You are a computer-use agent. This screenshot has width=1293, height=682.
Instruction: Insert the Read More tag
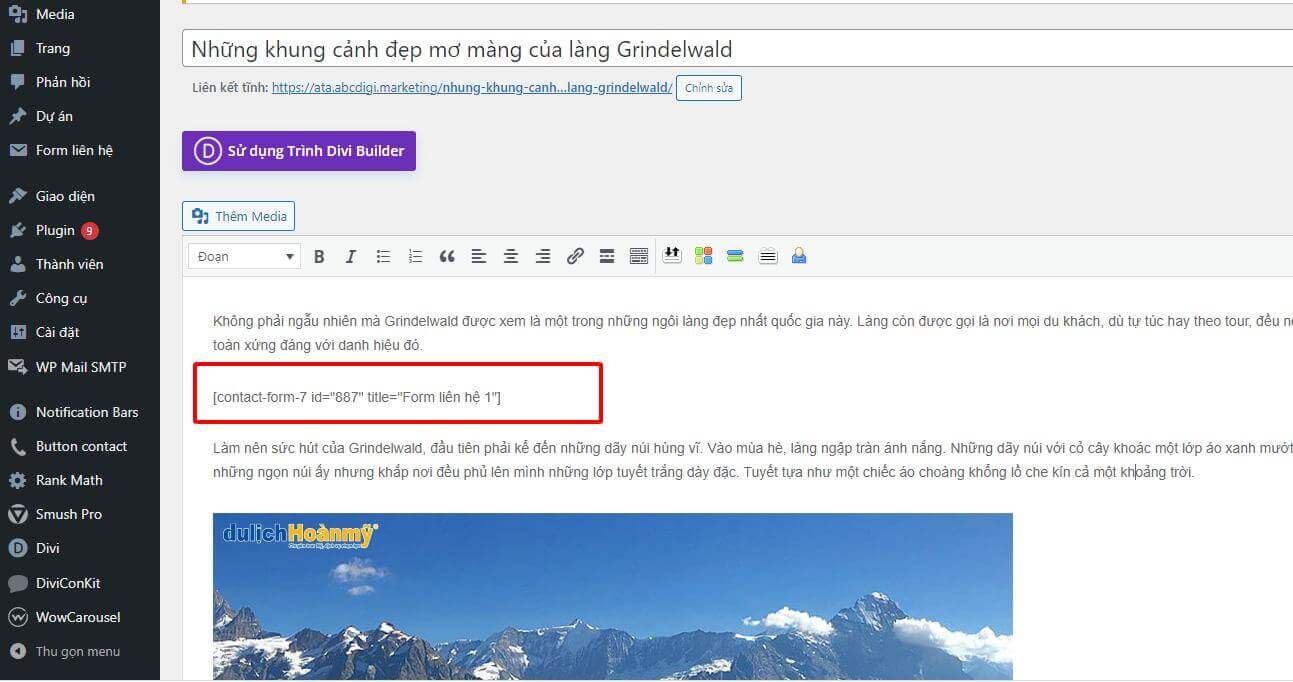pos(607,256)
